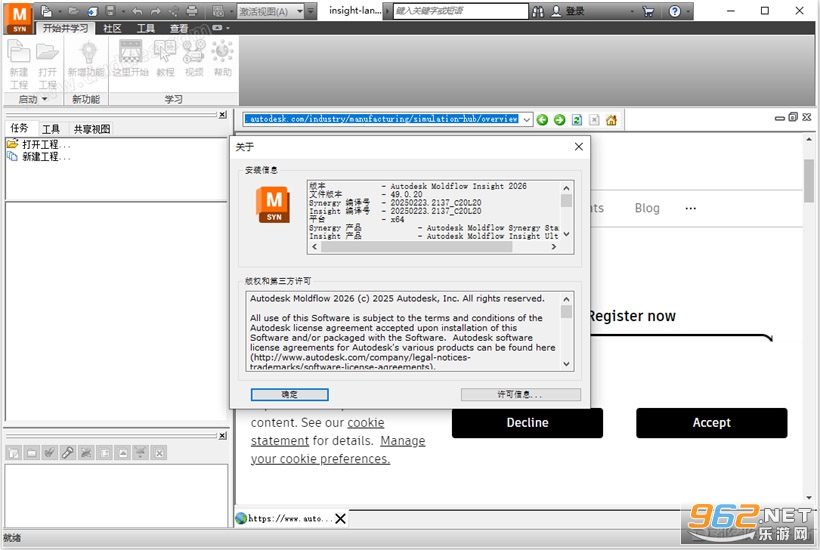Click the keyword search input field

461,11
